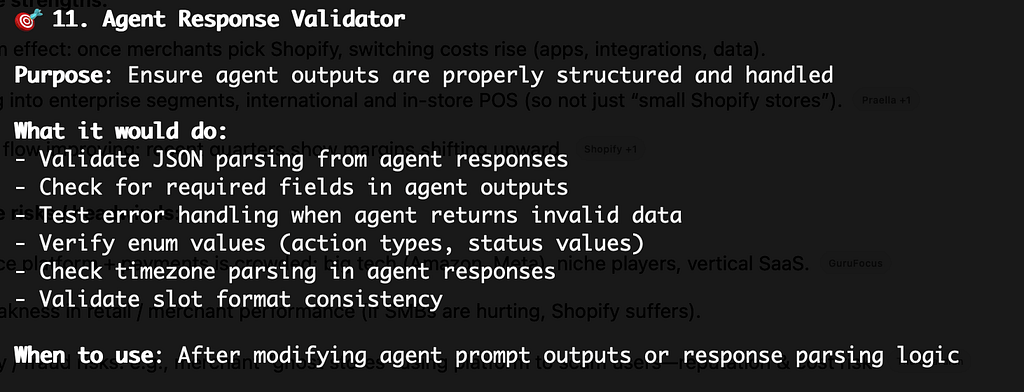Click the bold 'When to use' label
The width and height of the screenshot is (1024, 392).
coord(89,355)
